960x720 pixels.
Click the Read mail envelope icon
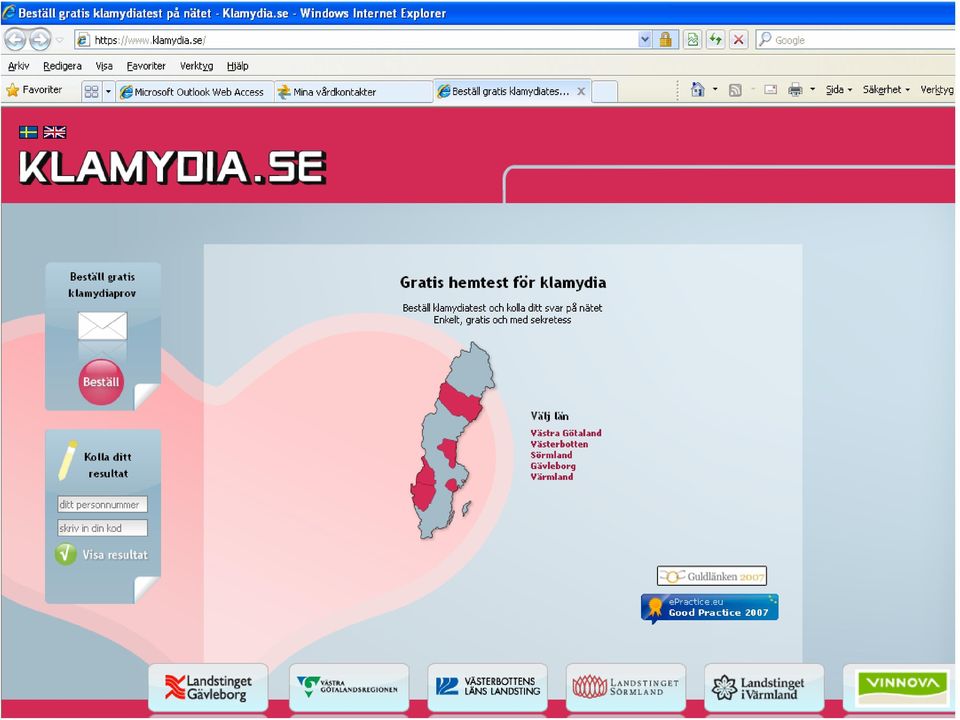tap(770, 89)
